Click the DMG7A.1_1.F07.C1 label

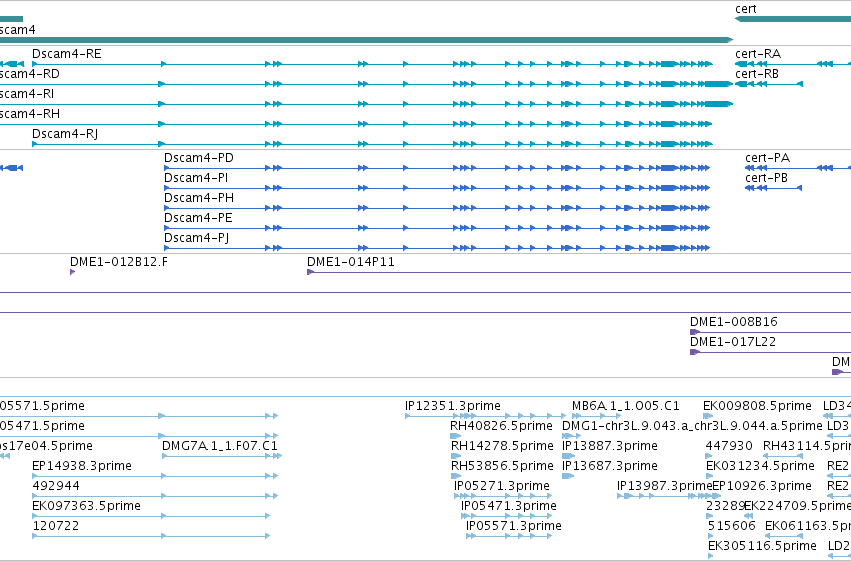[220, 445]
